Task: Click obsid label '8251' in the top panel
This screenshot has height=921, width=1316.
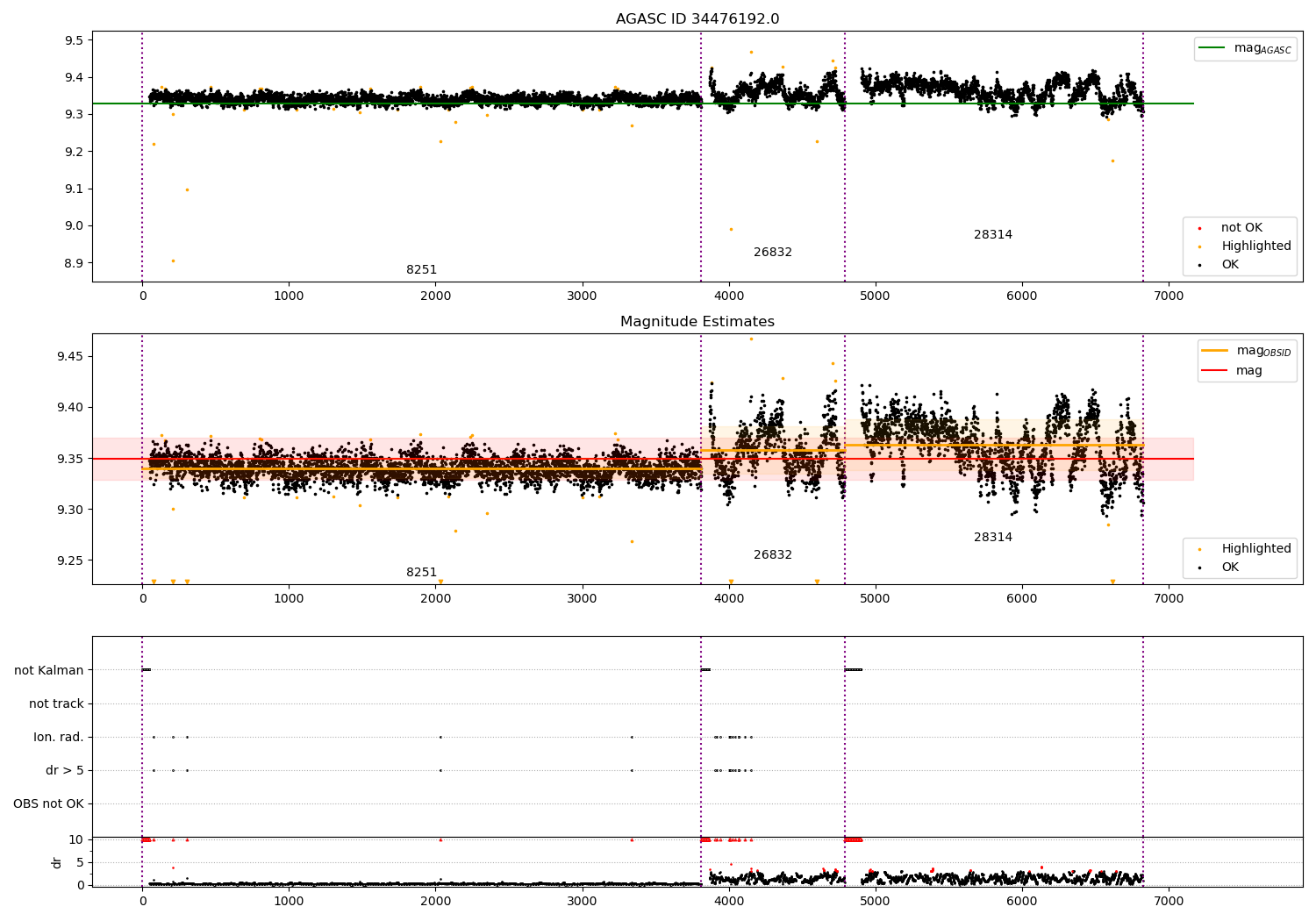Action: 421,270
